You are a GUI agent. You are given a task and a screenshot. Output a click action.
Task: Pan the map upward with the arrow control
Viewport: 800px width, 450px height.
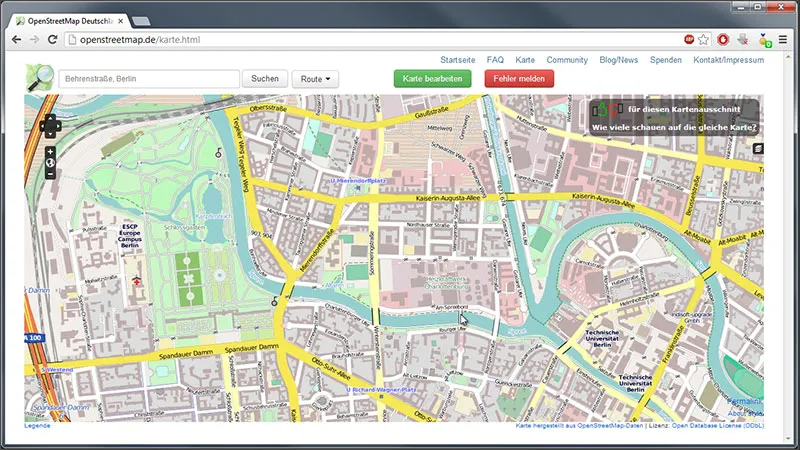pyautogui.click(x=51, y=118)
